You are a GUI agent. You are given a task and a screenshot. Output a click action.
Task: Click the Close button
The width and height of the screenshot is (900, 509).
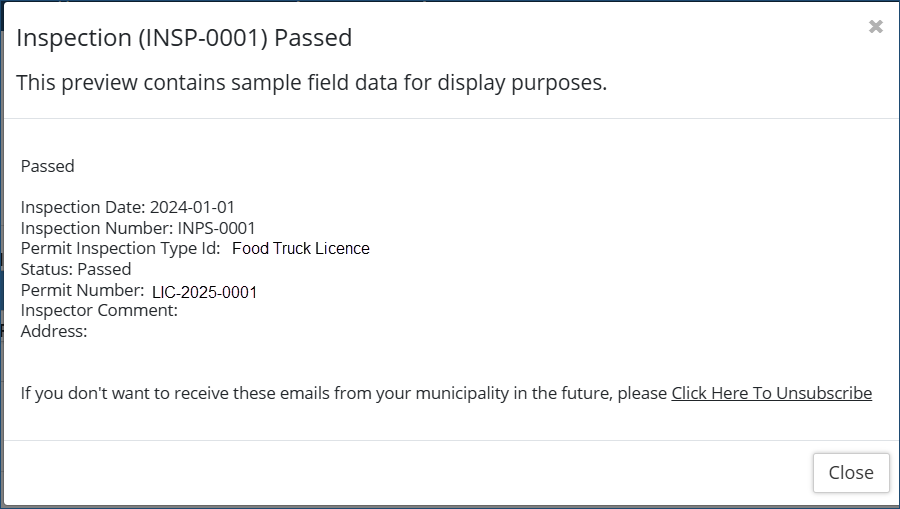tap(851, 473)
